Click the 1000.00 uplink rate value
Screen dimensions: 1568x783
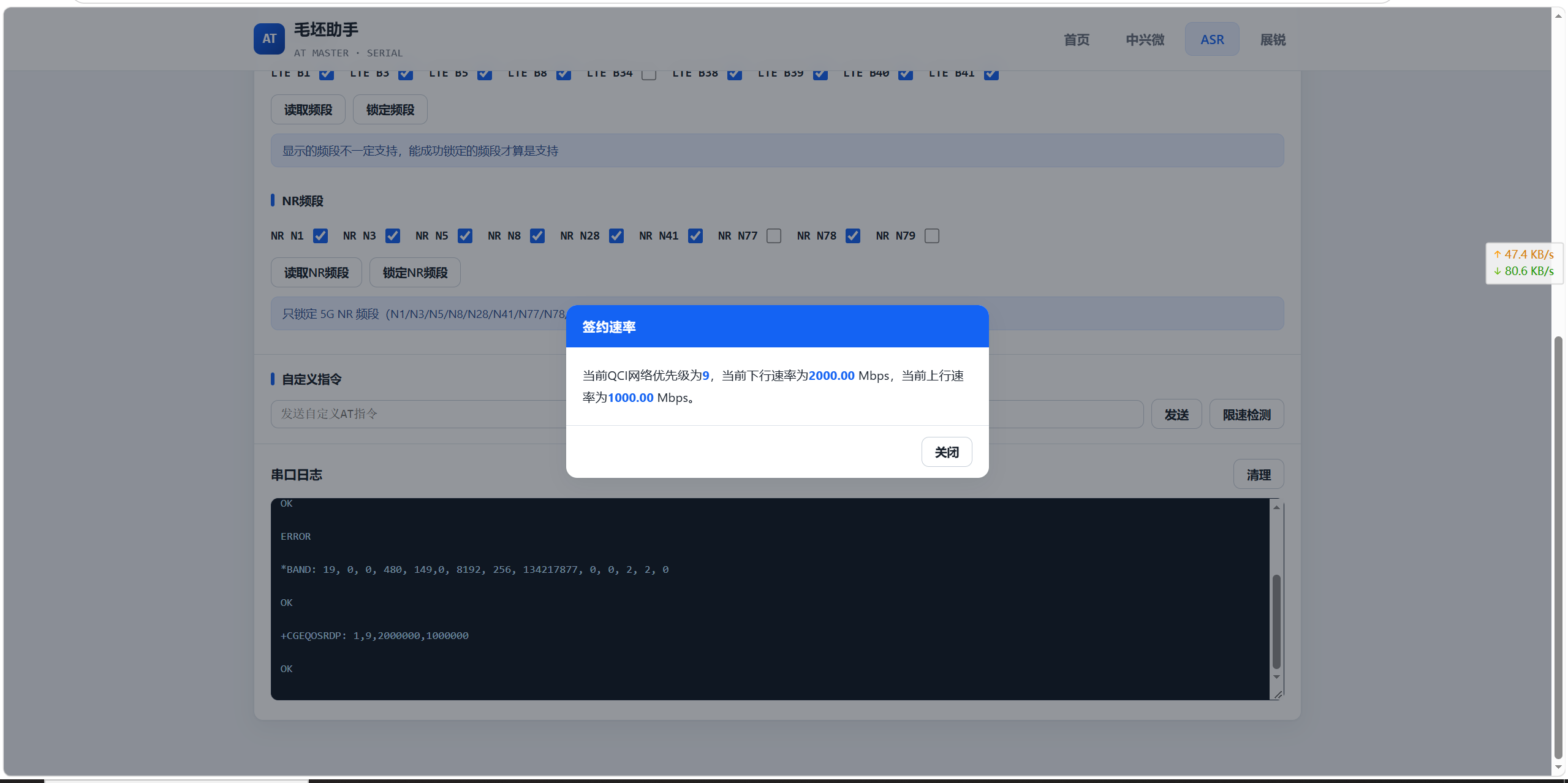click(x=630, y=398)
